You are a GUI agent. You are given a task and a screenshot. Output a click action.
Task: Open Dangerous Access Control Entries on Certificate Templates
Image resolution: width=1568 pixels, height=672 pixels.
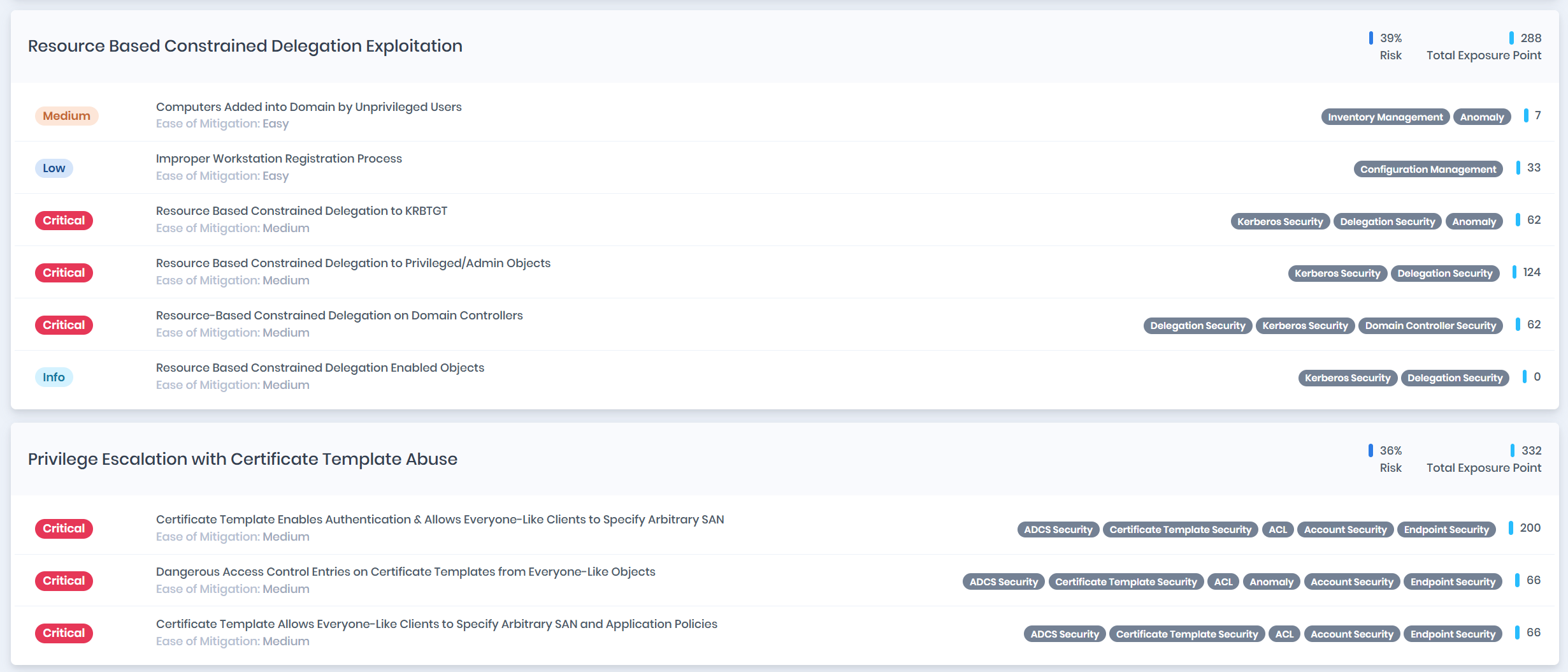(405, 572)
